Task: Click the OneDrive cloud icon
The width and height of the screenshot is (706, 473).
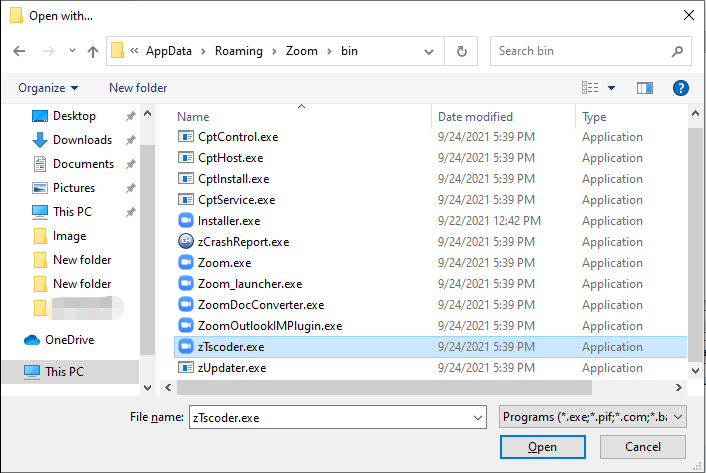Action: (32, 340)
